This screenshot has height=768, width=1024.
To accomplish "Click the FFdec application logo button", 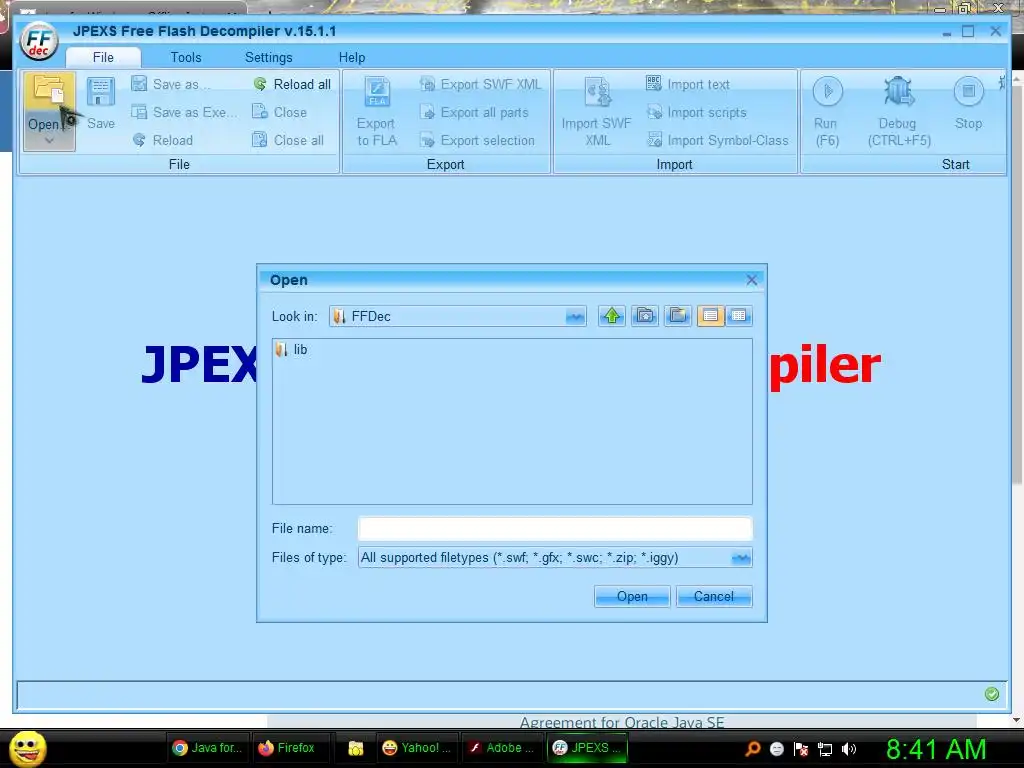I will coord(39,40).
